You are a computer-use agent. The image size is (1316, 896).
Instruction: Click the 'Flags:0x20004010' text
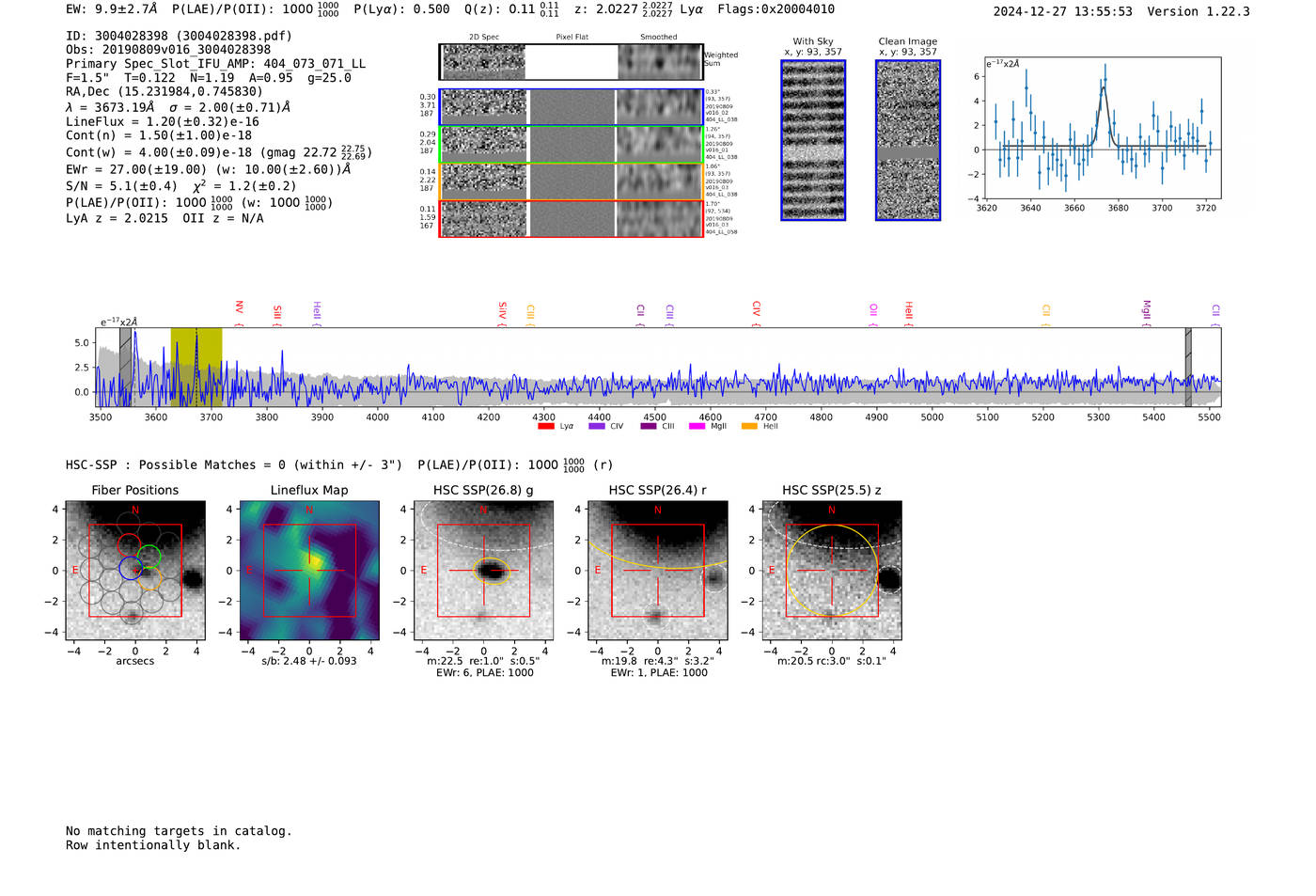tap(775, 9)
